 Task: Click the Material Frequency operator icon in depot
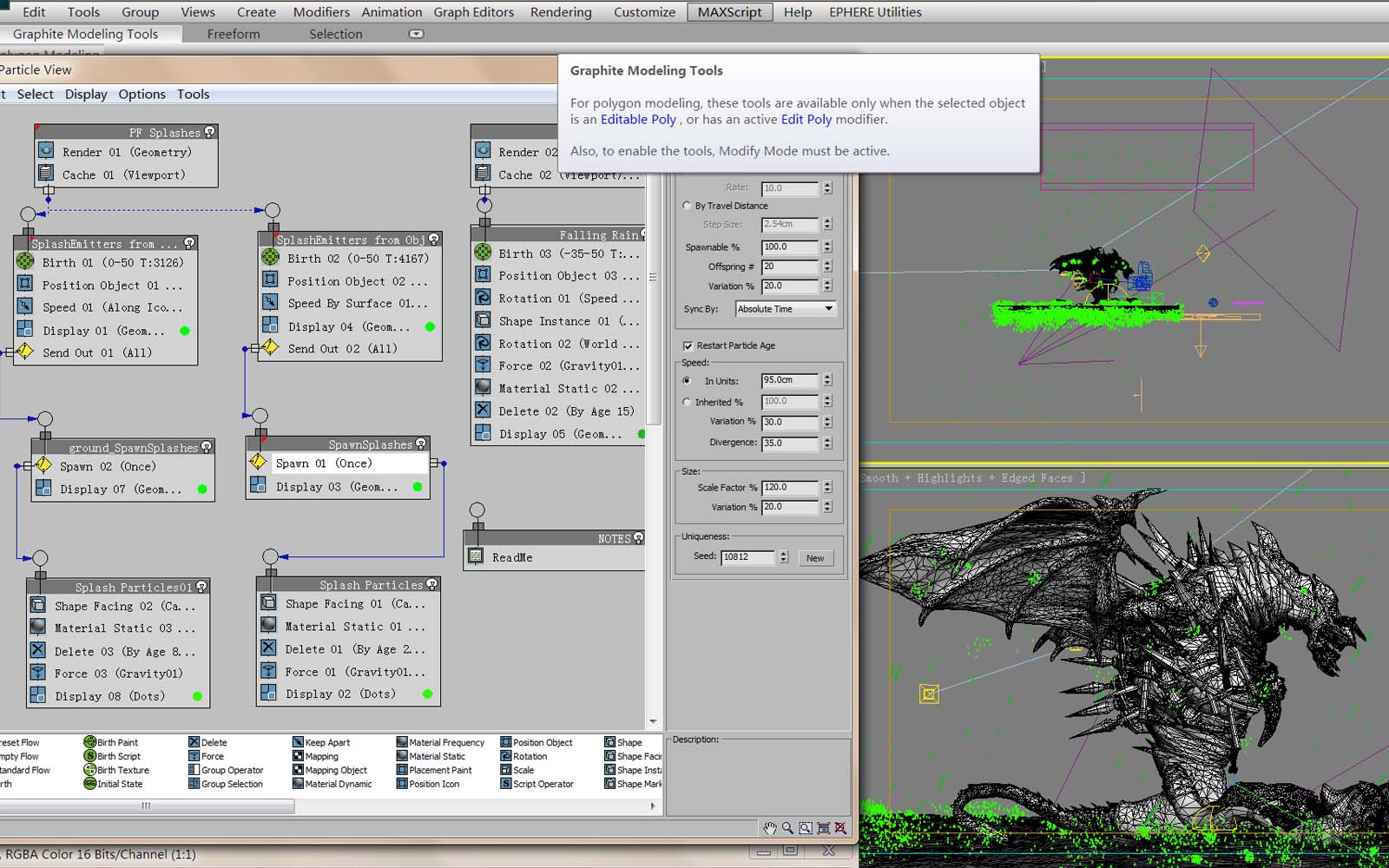402,742
